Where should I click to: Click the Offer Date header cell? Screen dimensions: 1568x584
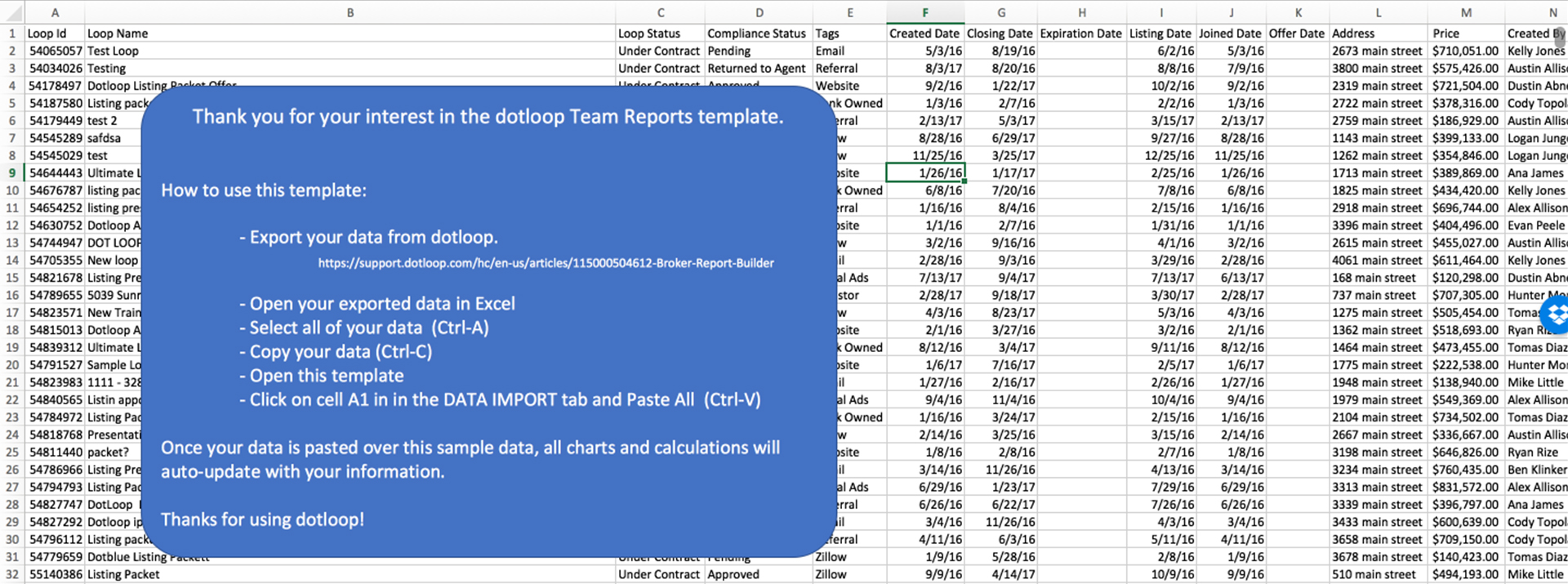pos(1297,33)
